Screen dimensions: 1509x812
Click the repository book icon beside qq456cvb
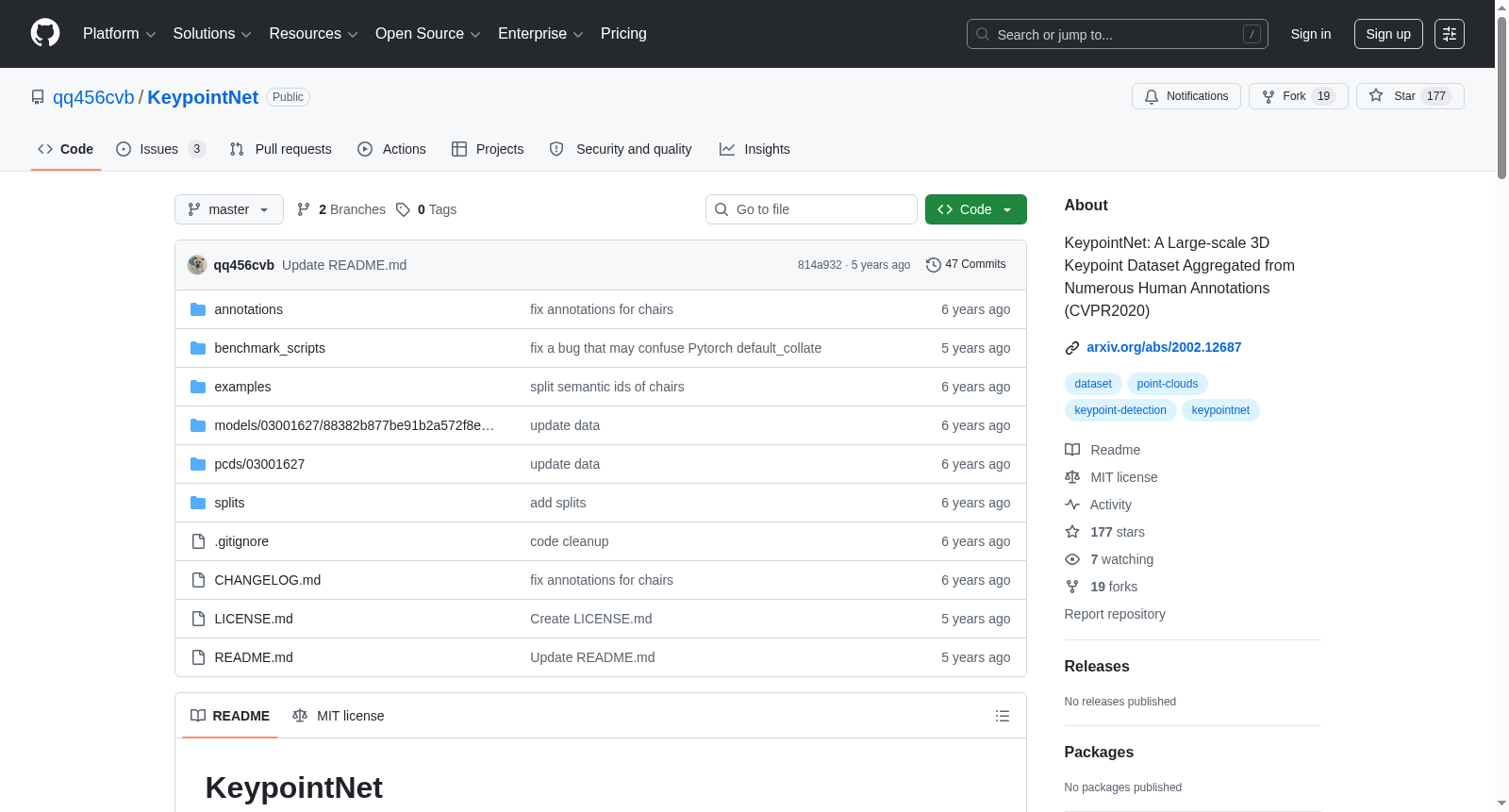[x=38, y=97]
